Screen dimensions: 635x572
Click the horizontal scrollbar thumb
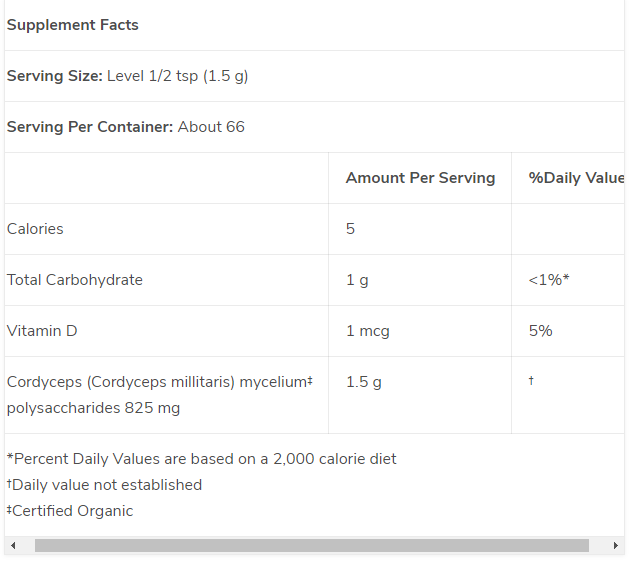coord(311,546)
